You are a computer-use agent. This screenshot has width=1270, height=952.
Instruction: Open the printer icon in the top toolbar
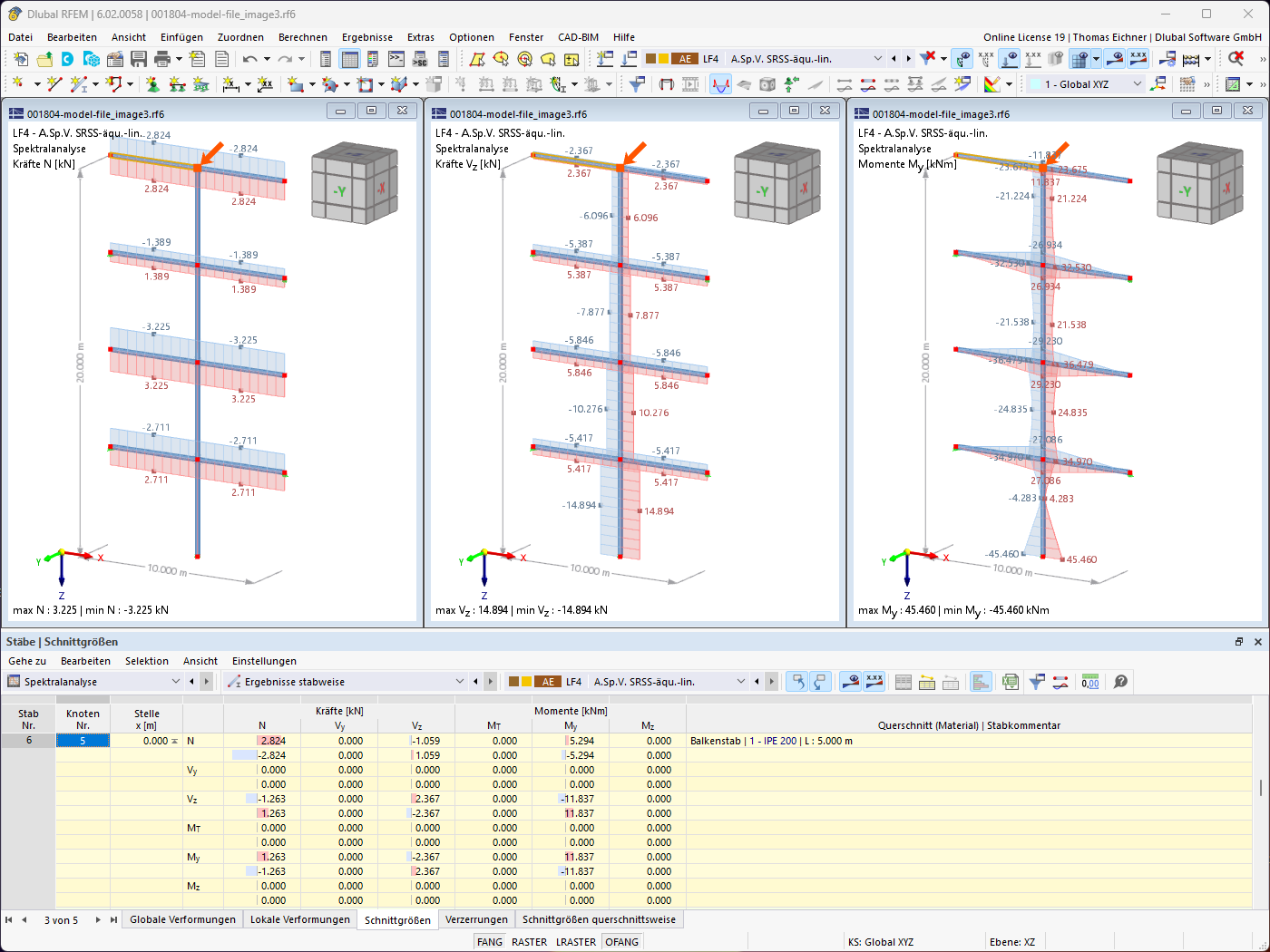[161, 58]
